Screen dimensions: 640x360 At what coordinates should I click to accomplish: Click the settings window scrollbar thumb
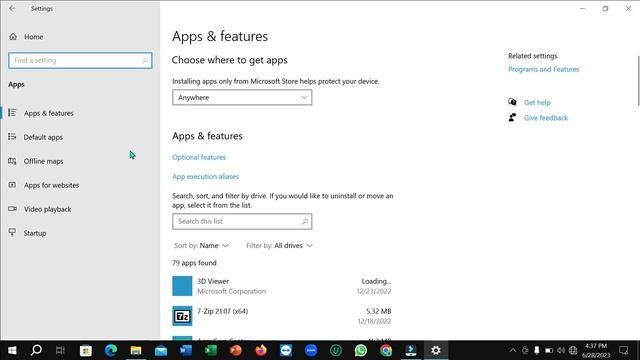pyautogui.click(x=638, y=81)
